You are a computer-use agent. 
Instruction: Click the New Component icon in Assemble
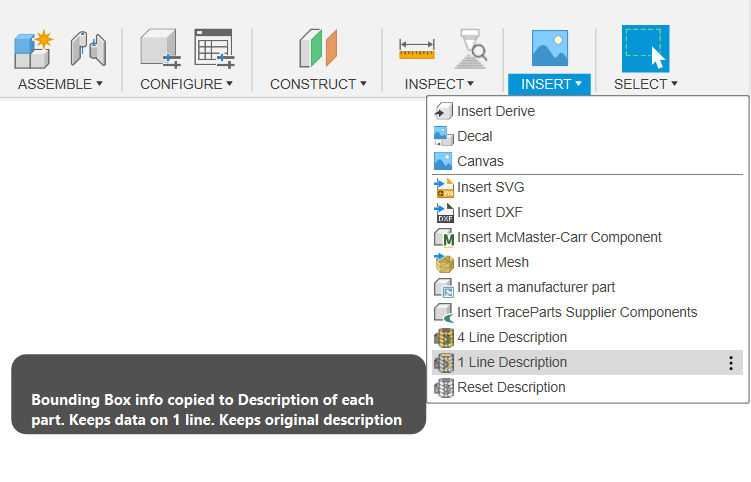(33, 48)
